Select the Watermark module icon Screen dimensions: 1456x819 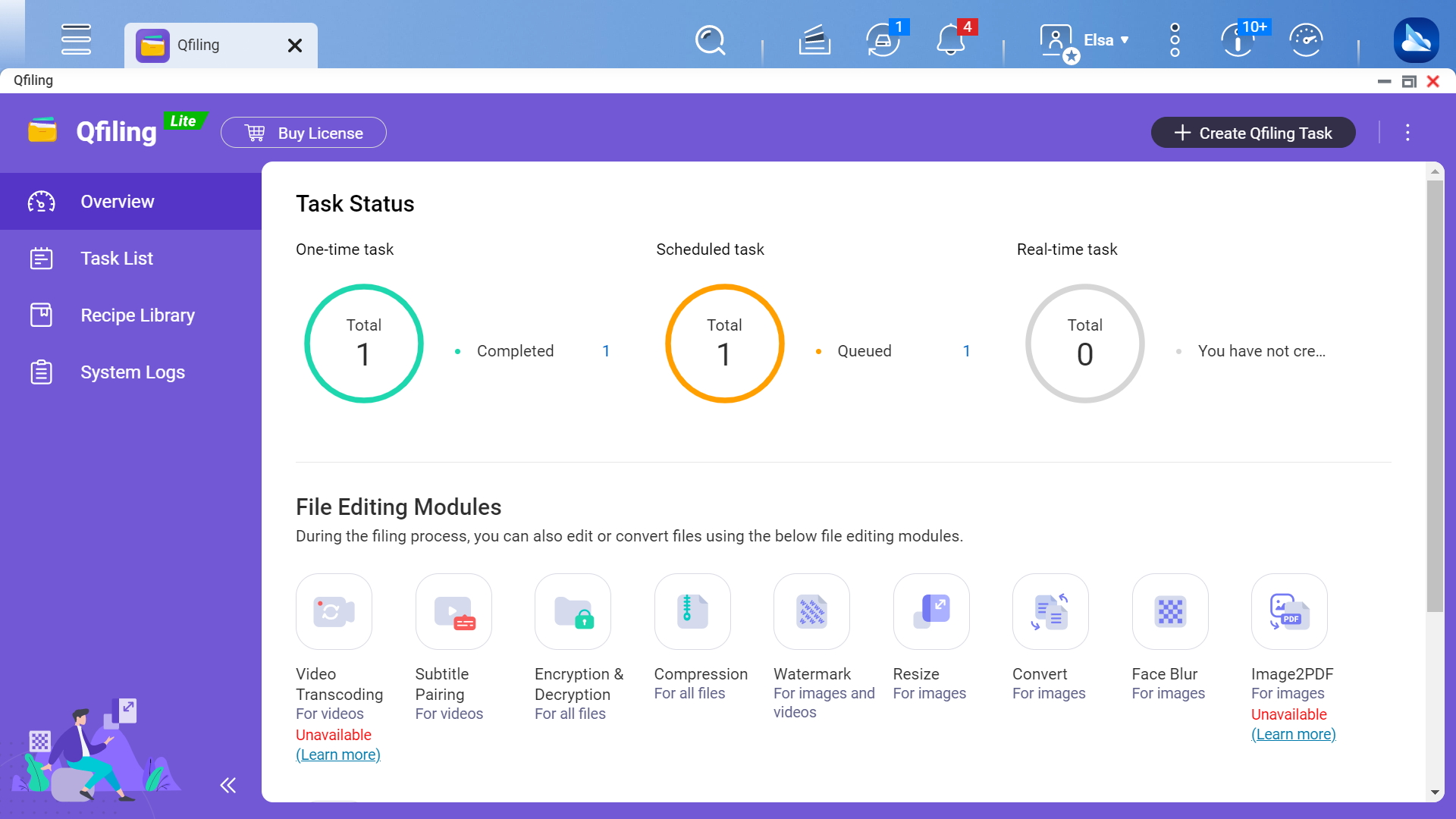[812, 608]
